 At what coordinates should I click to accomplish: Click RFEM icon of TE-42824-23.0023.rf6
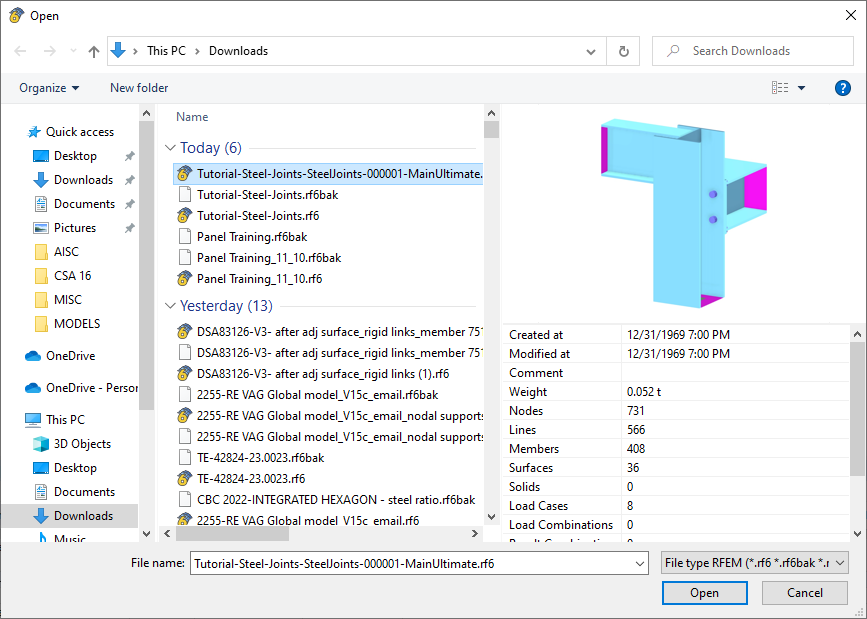(x=184, y=478)
